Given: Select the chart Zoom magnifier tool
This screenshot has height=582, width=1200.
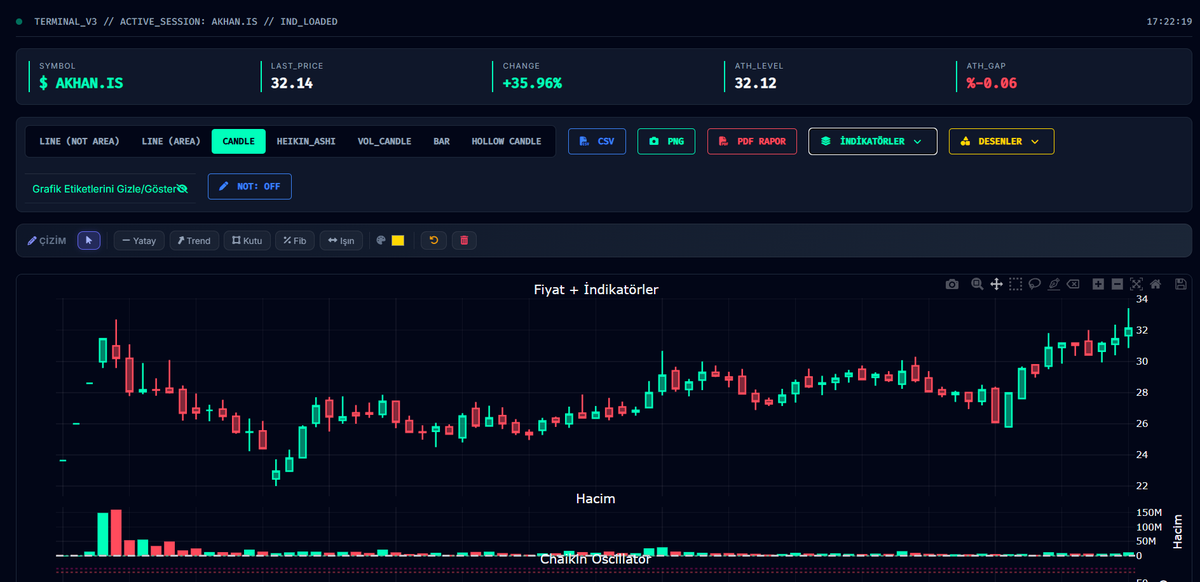Looking at the screenshot, I should [x=977, y=285].
